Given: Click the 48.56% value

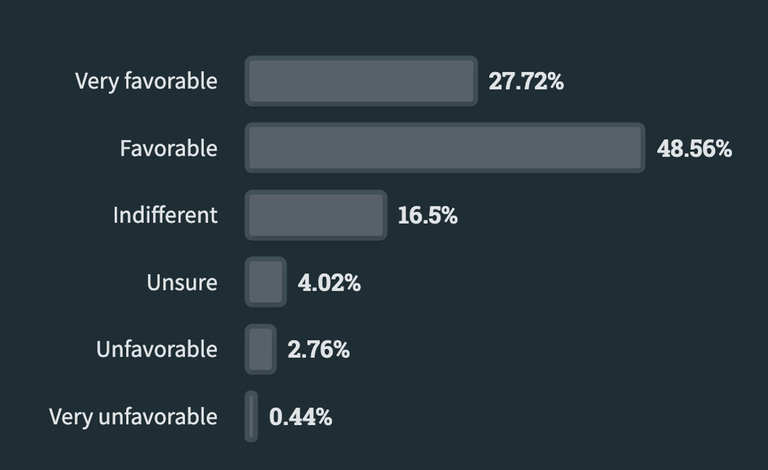Looking at the screenshot, I should pos(695,148).
